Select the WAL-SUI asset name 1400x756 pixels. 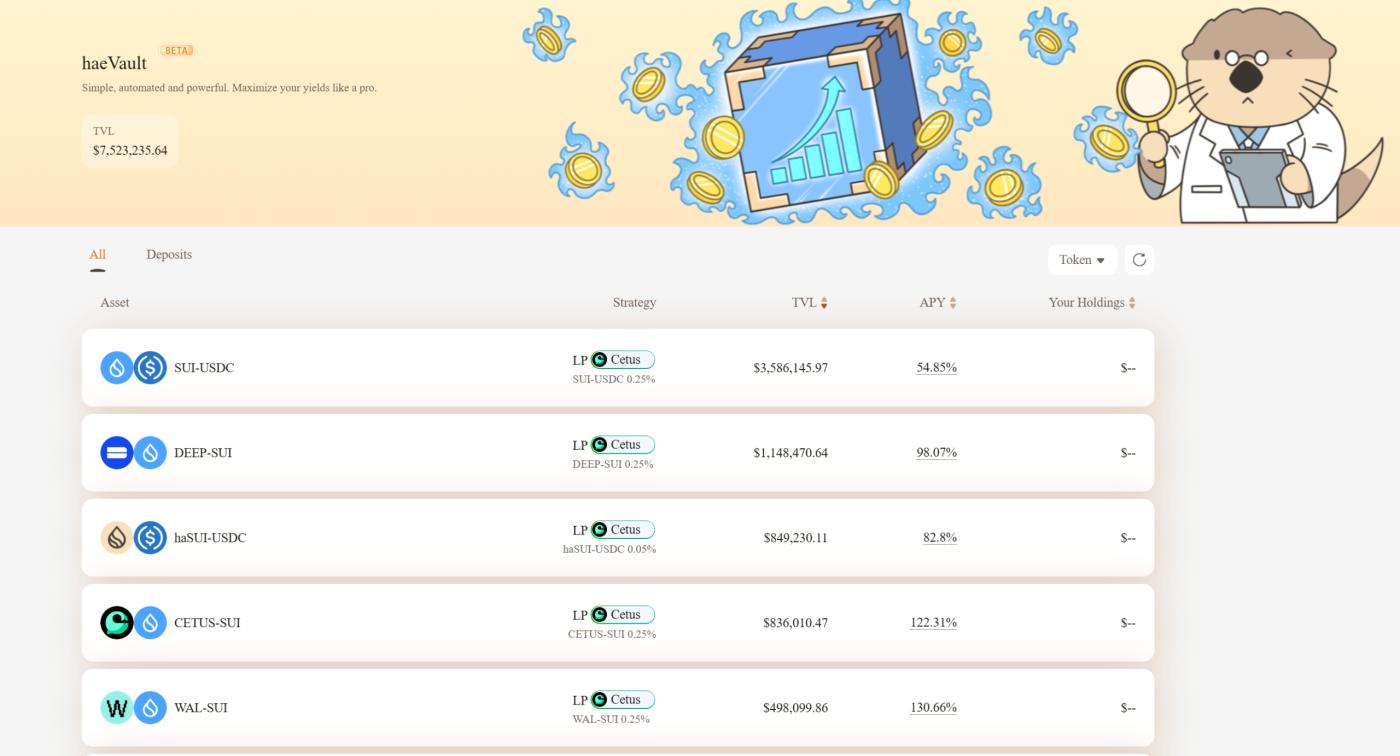[x=201, y=708]
